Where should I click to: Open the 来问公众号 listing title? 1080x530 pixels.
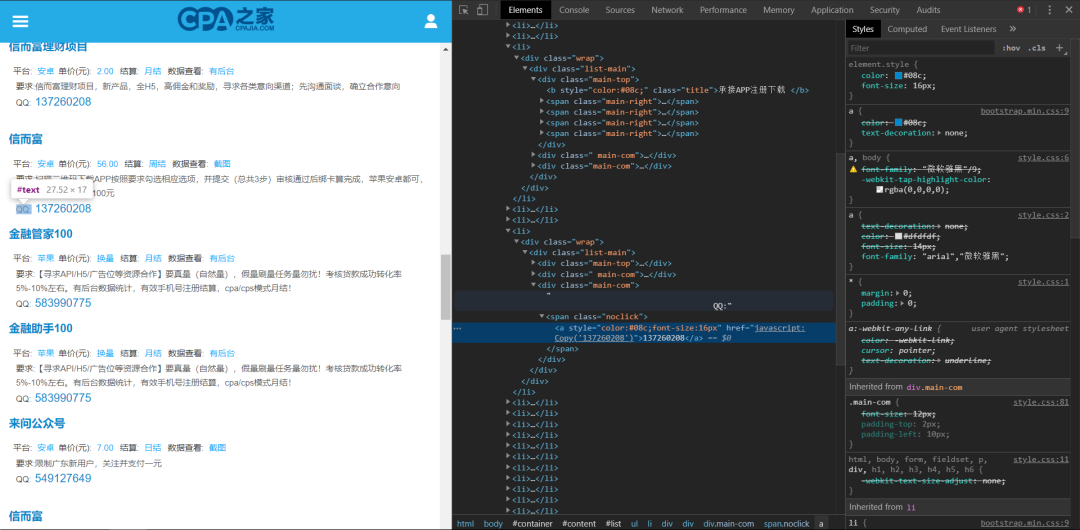tap(36, 422)
